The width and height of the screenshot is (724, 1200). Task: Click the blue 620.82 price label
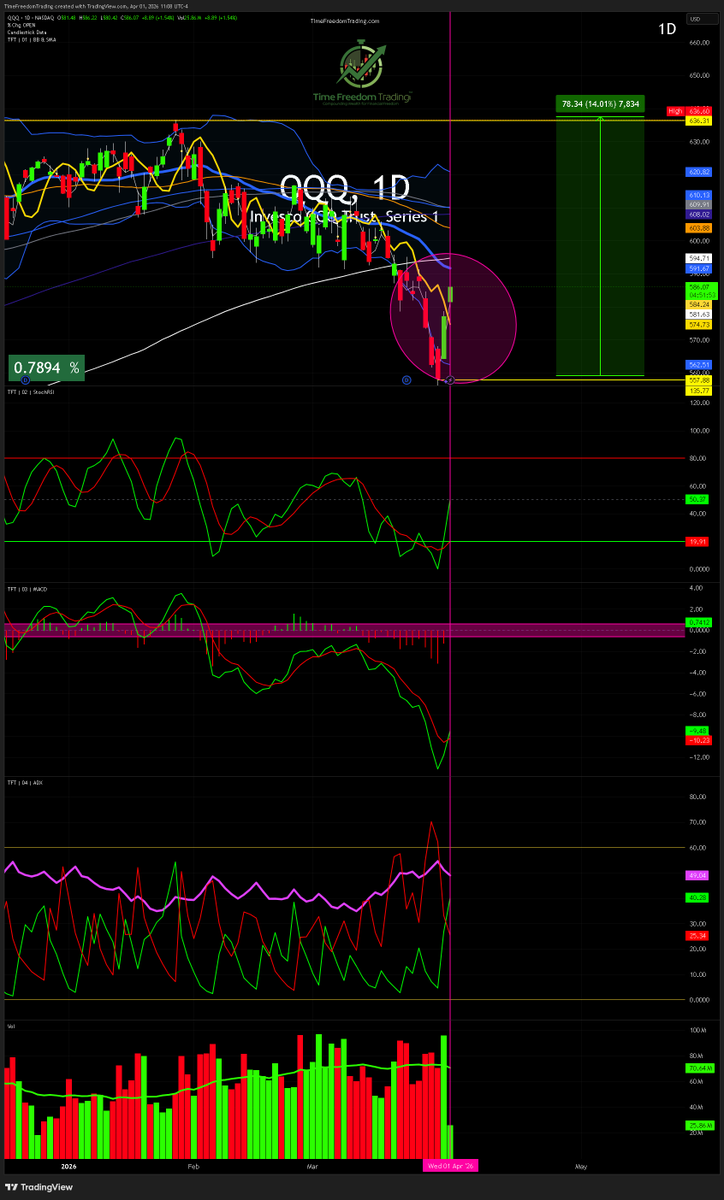pos(698,172)
